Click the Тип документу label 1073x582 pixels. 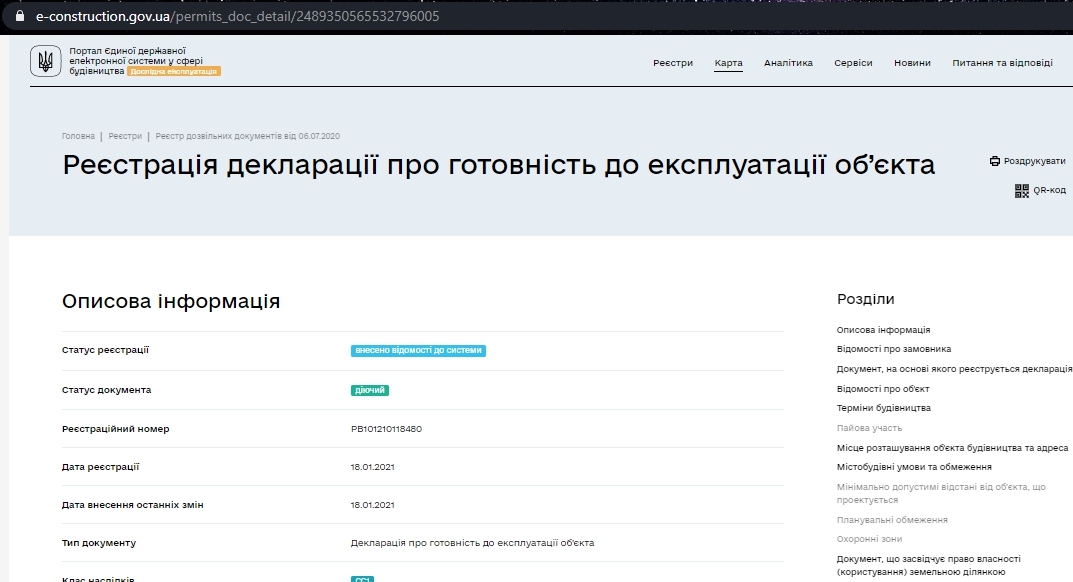pos(99,543)
